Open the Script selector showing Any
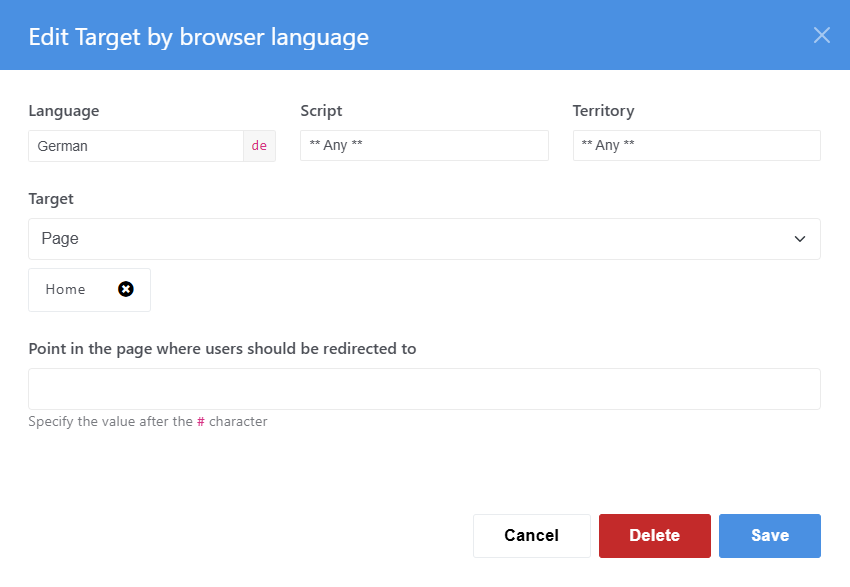Viewport: 850px width, 587px height. (424, 145)
